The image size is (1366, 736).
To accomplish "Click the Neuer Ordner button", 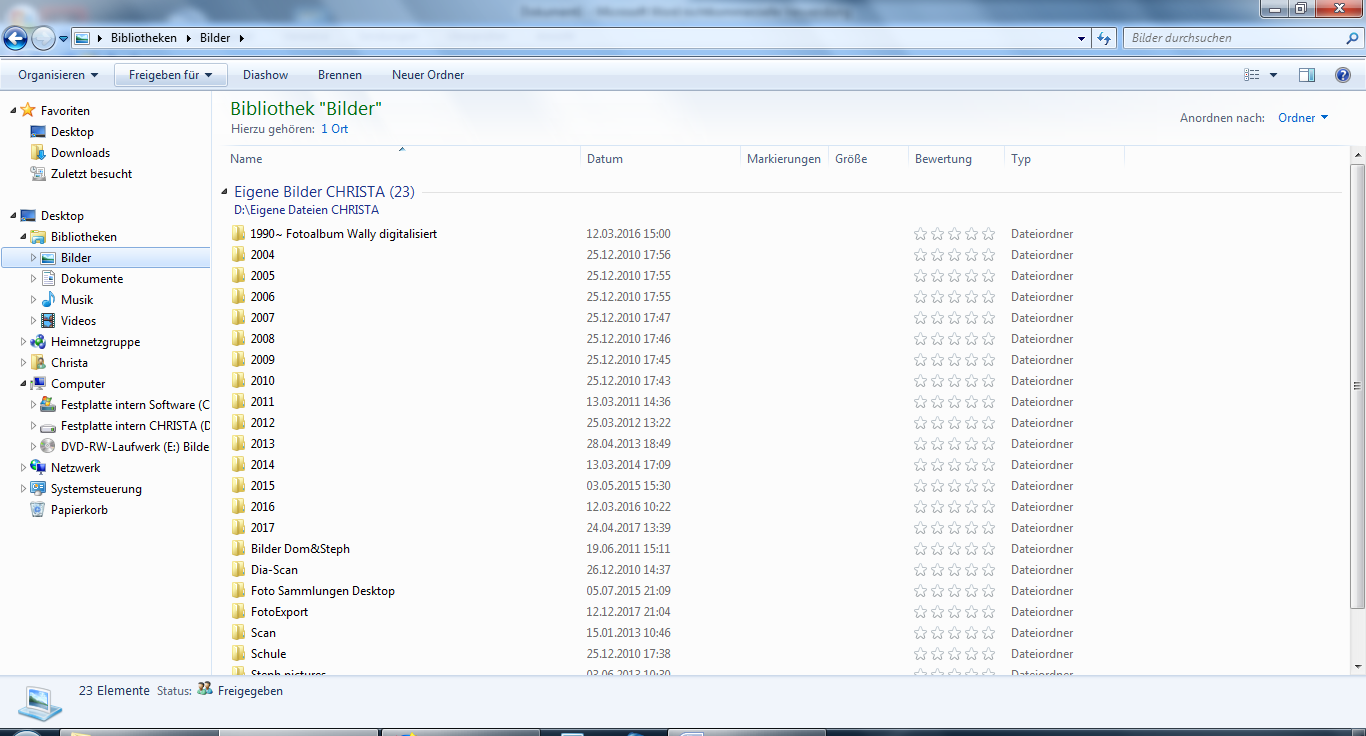I will point(428,75).
